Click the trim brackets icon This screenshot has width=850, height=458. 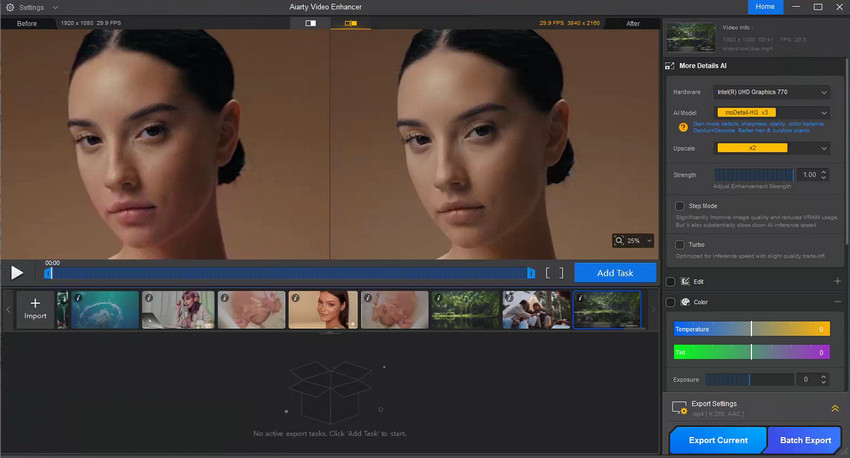(554, 273)
